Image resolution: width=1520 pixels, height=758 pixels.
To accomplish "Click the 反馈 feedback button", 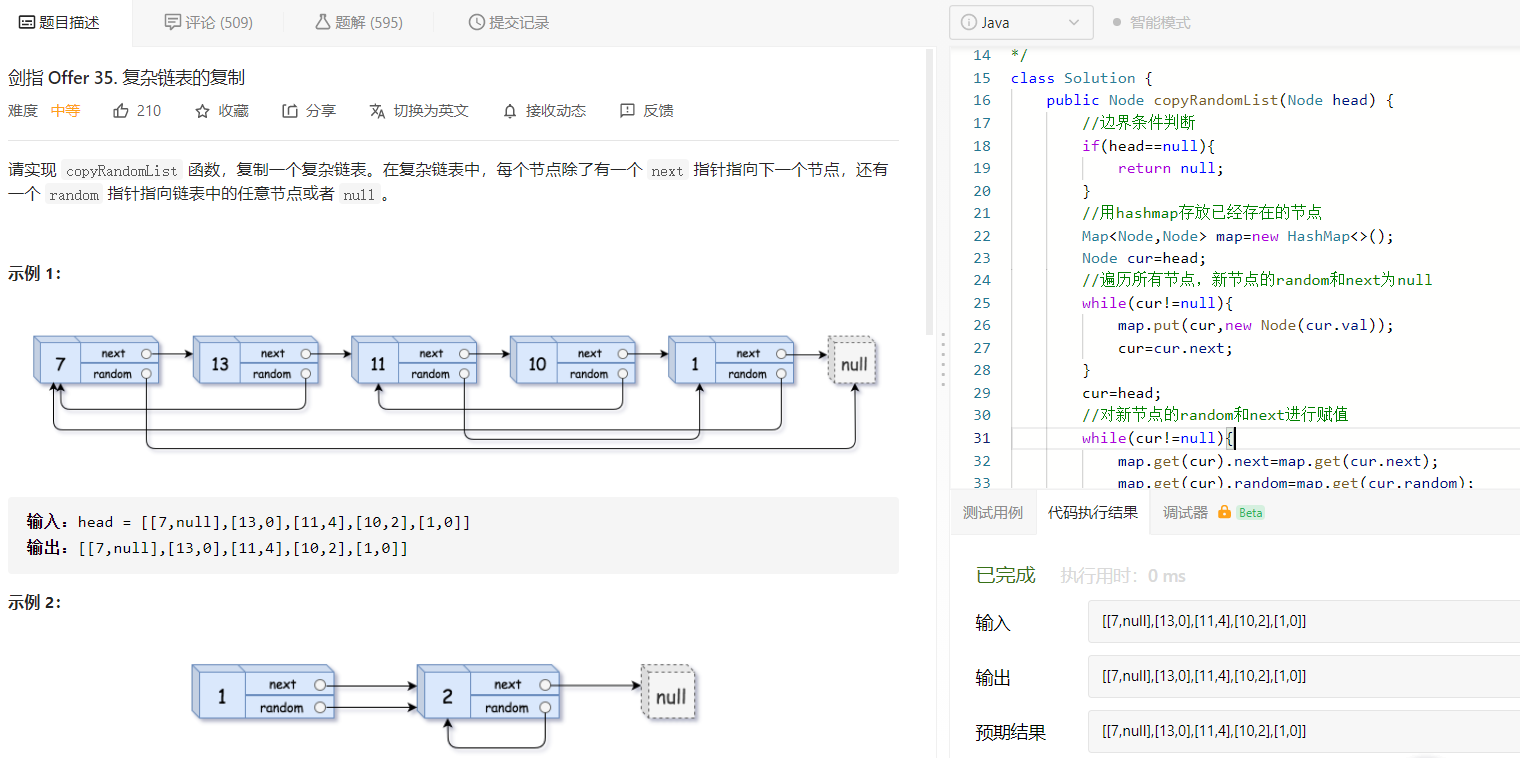I will pyautogui.click(x=647, y=111).
